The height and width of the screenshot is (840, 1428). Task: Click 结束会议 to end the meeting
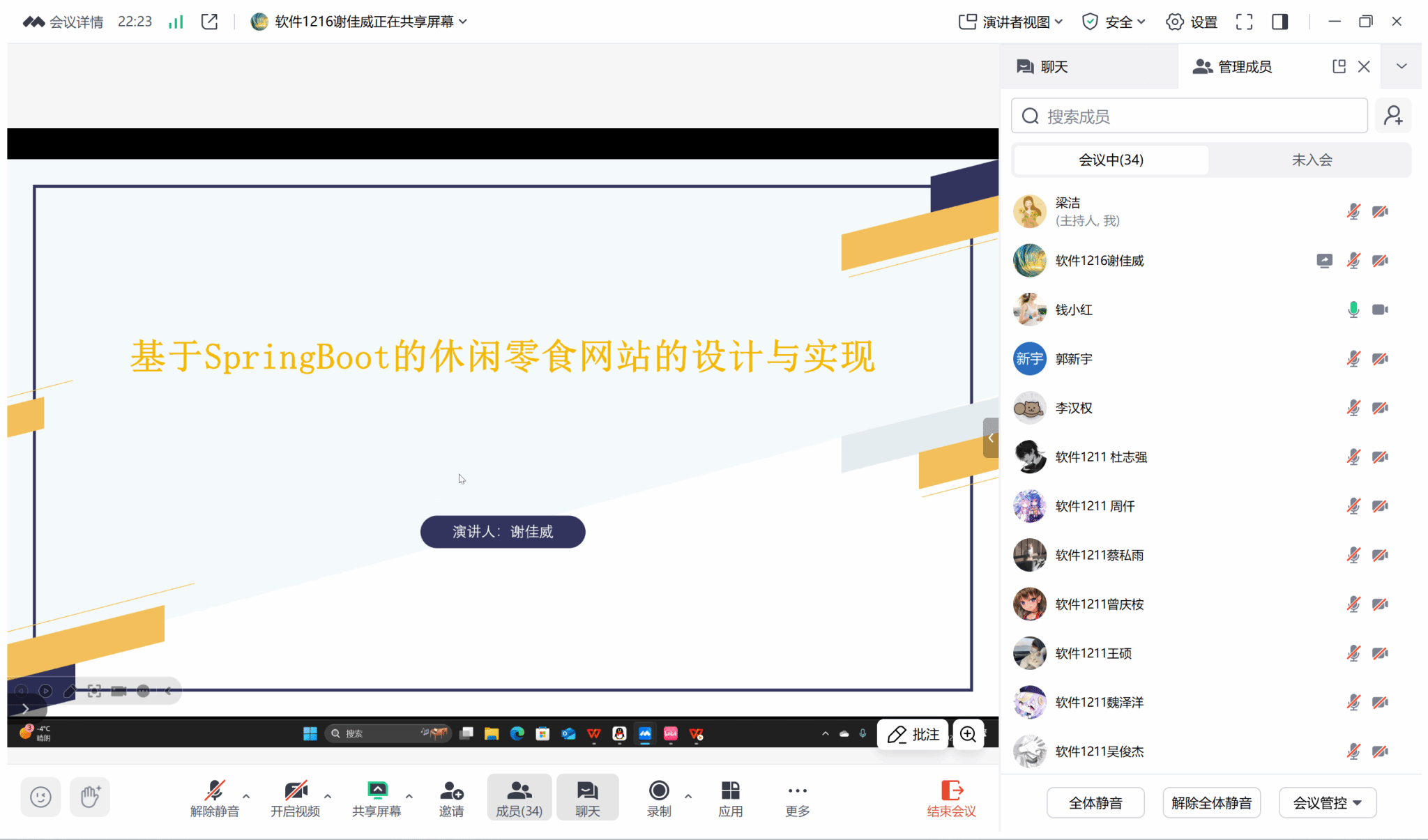tap(951, 797)
